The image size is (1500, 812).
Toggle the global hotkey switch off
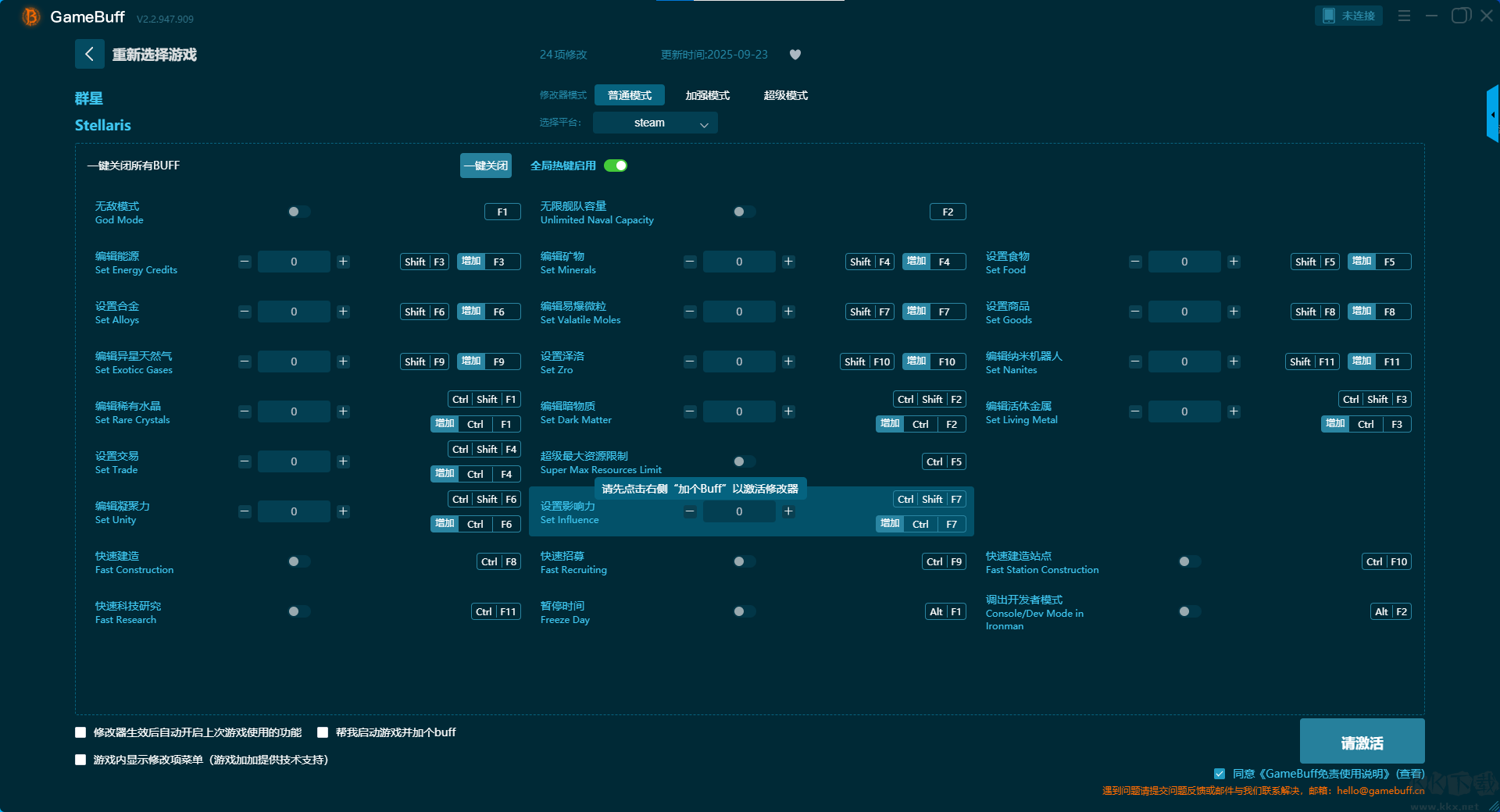(x=616, y=166)
